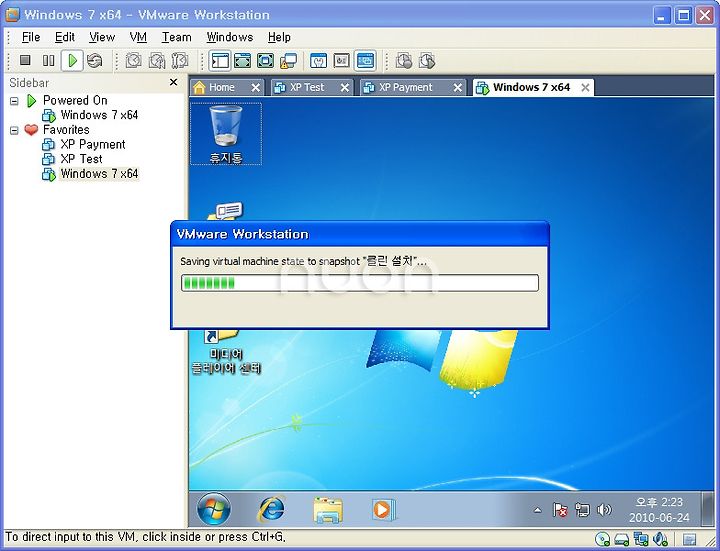Close the Home tab
This screenshot has height=551, width=720.
(x=256, y=88)
